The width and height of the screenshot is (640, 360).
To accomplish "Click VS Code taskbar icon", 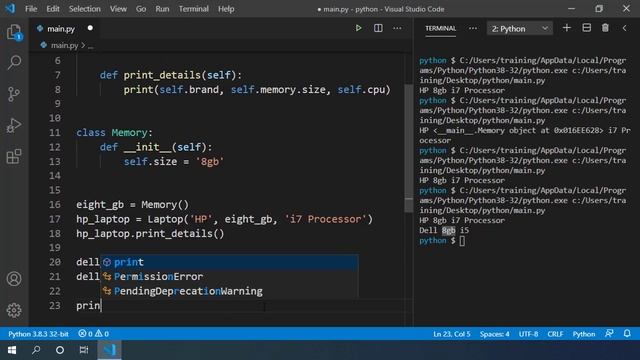I will 109,350.
